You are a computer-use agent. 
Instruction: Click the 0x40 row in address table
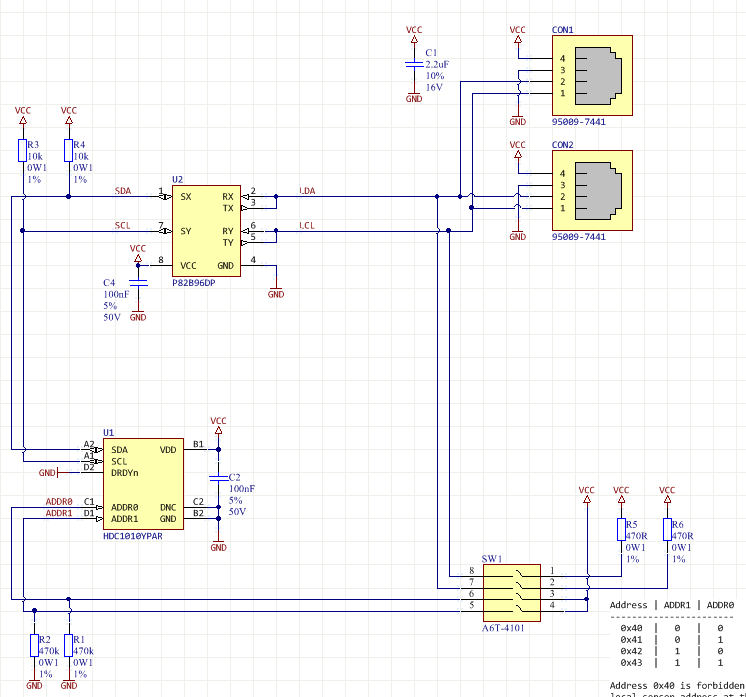pos(672,628)
